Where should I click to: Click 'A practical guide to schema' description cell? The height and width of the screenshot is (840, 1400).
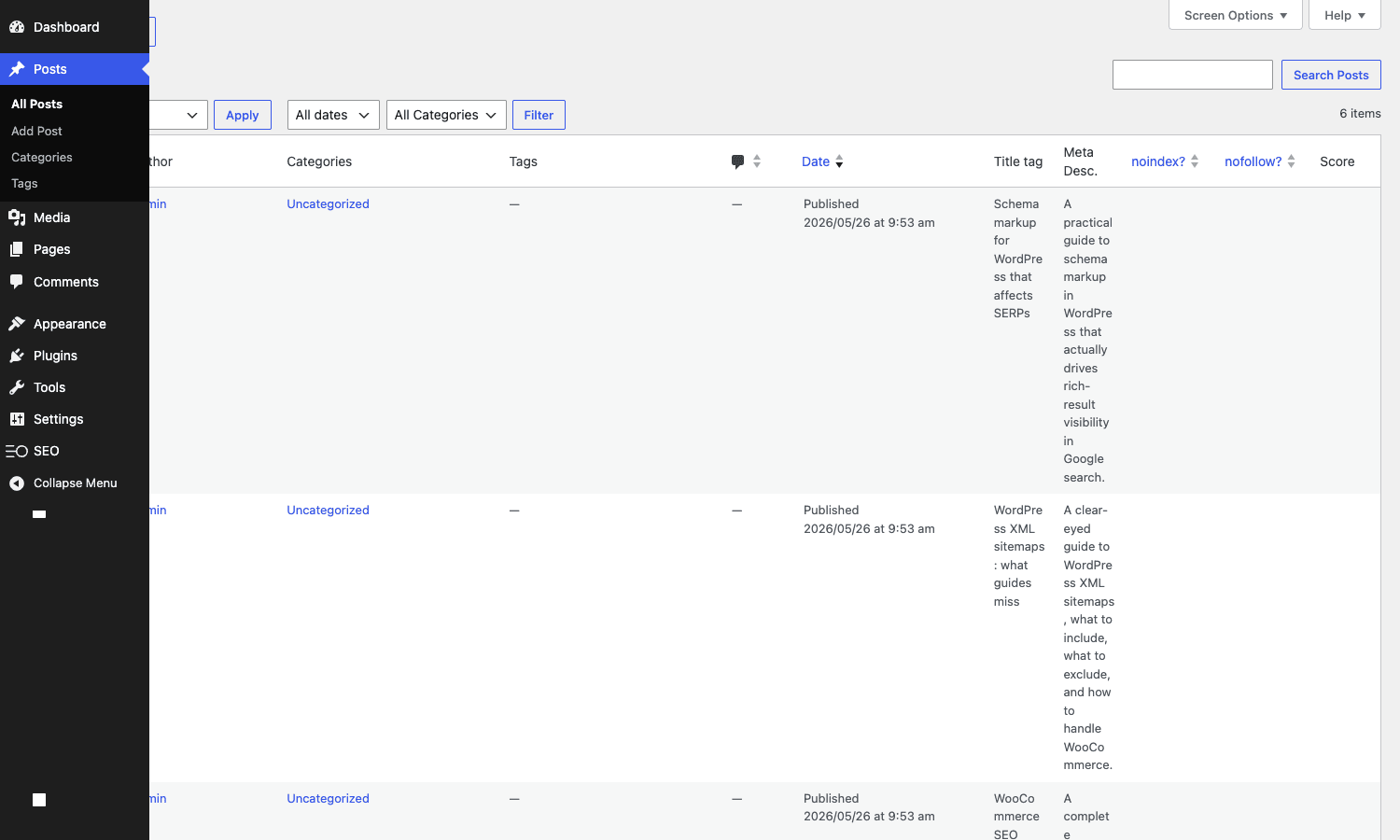[1088, 341]
